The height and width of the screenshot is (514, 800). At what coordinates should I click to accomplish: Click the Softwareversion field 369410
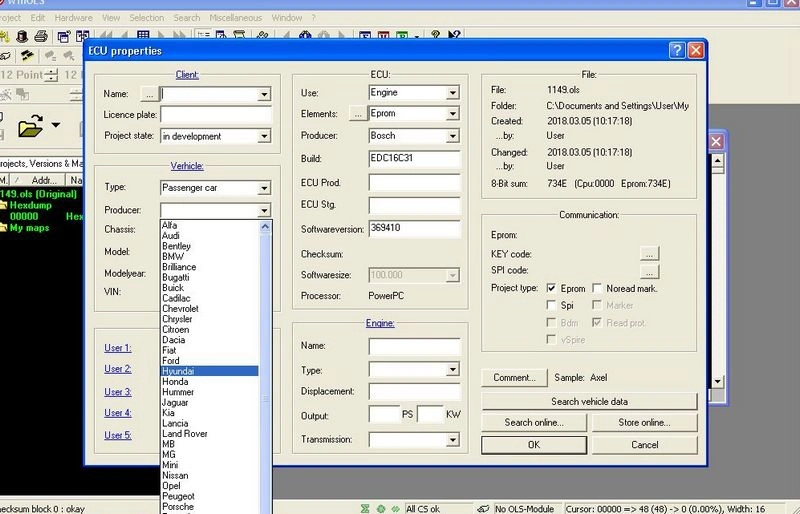pyautogui.click(x=414, y=229)
